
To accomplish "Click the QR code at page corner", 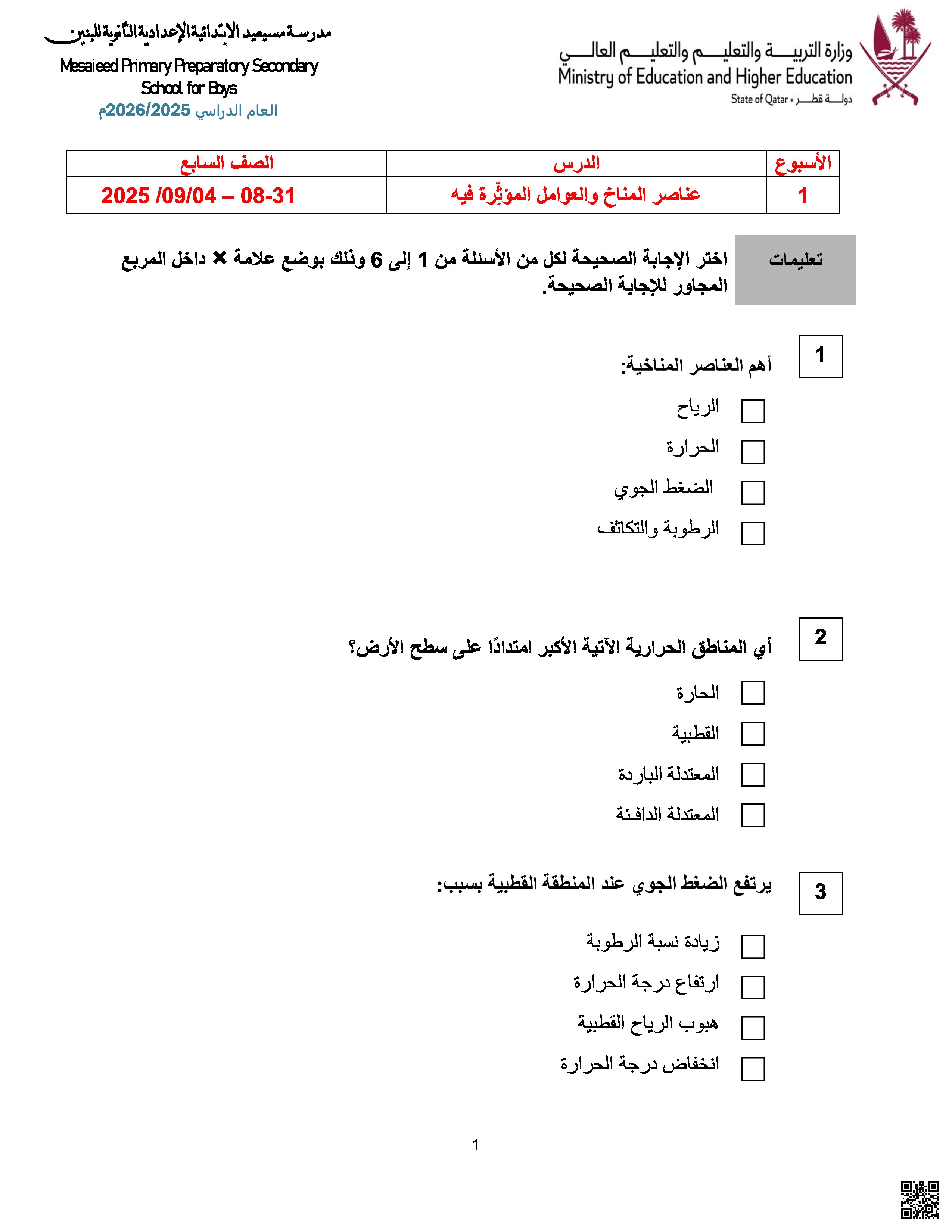I will point(919,1200).
